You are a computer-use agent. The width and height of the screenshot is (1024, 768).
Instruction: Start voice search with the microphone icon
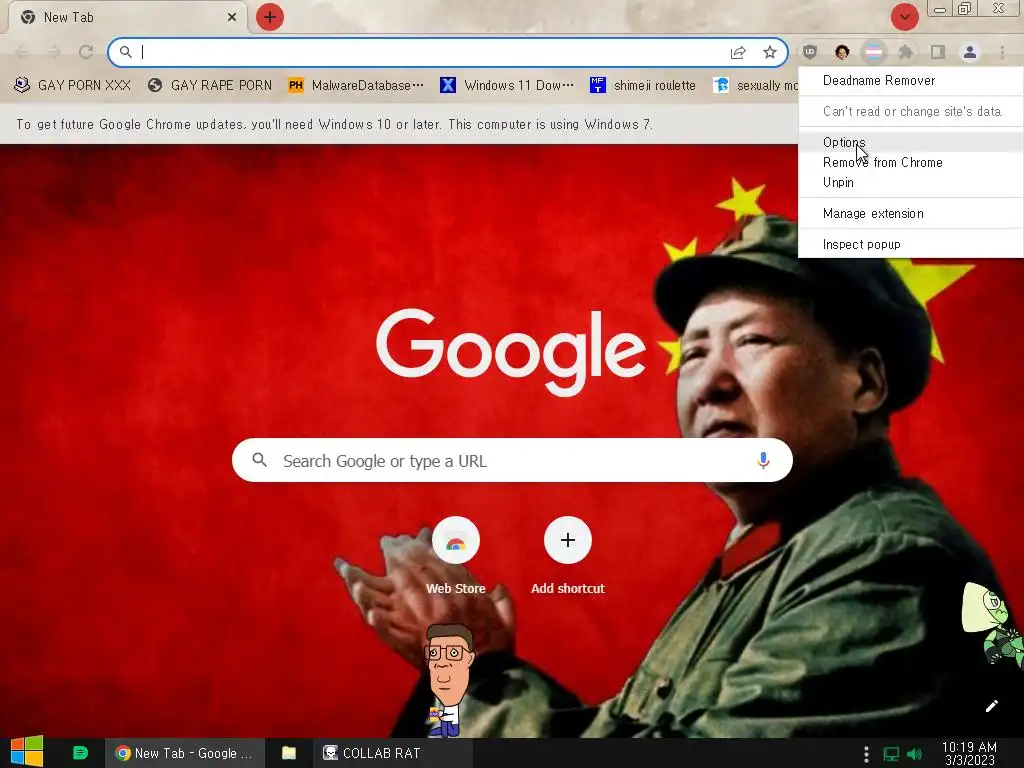tap(763, 460)
